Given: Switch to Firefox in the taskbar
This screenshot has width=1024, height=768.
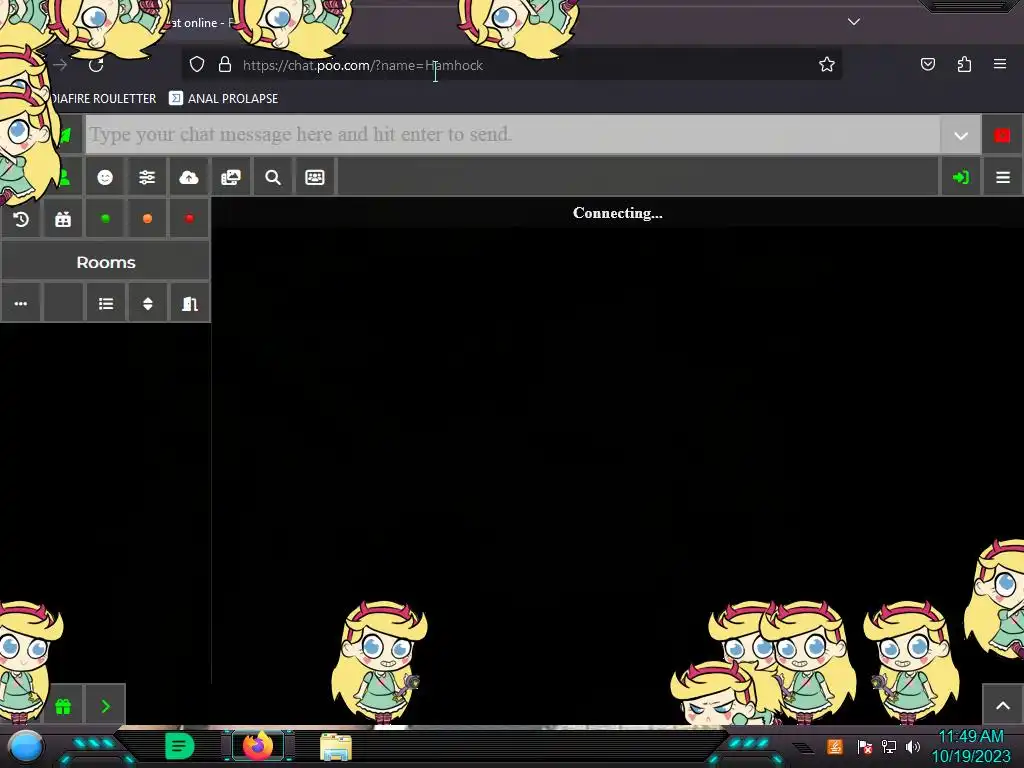Looking at the screenshot, I should (x=258, y=746).
